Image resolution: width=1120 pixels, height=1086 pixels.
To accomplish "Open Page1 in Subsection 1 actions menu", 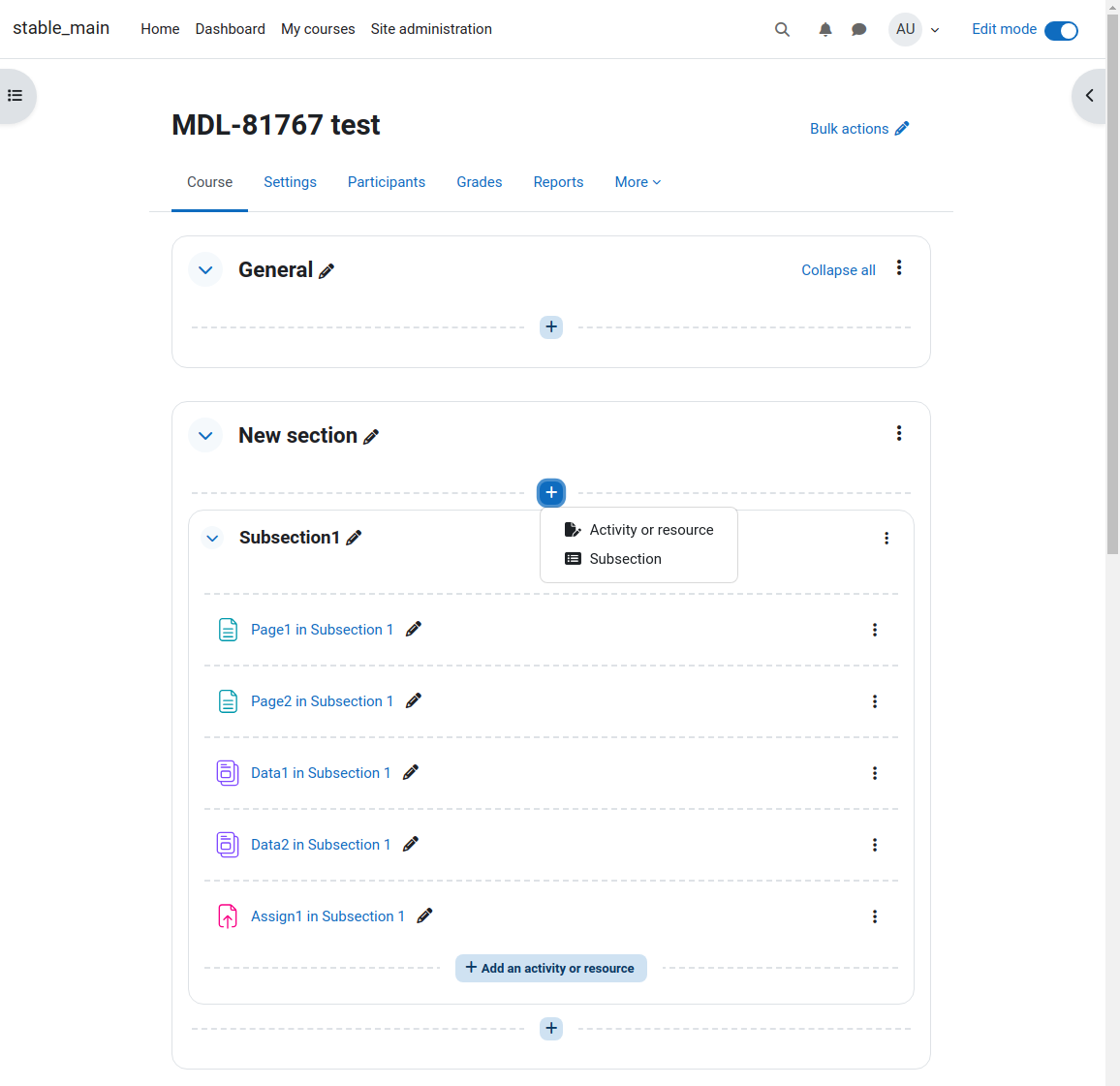I will click(x=875, y=630).
